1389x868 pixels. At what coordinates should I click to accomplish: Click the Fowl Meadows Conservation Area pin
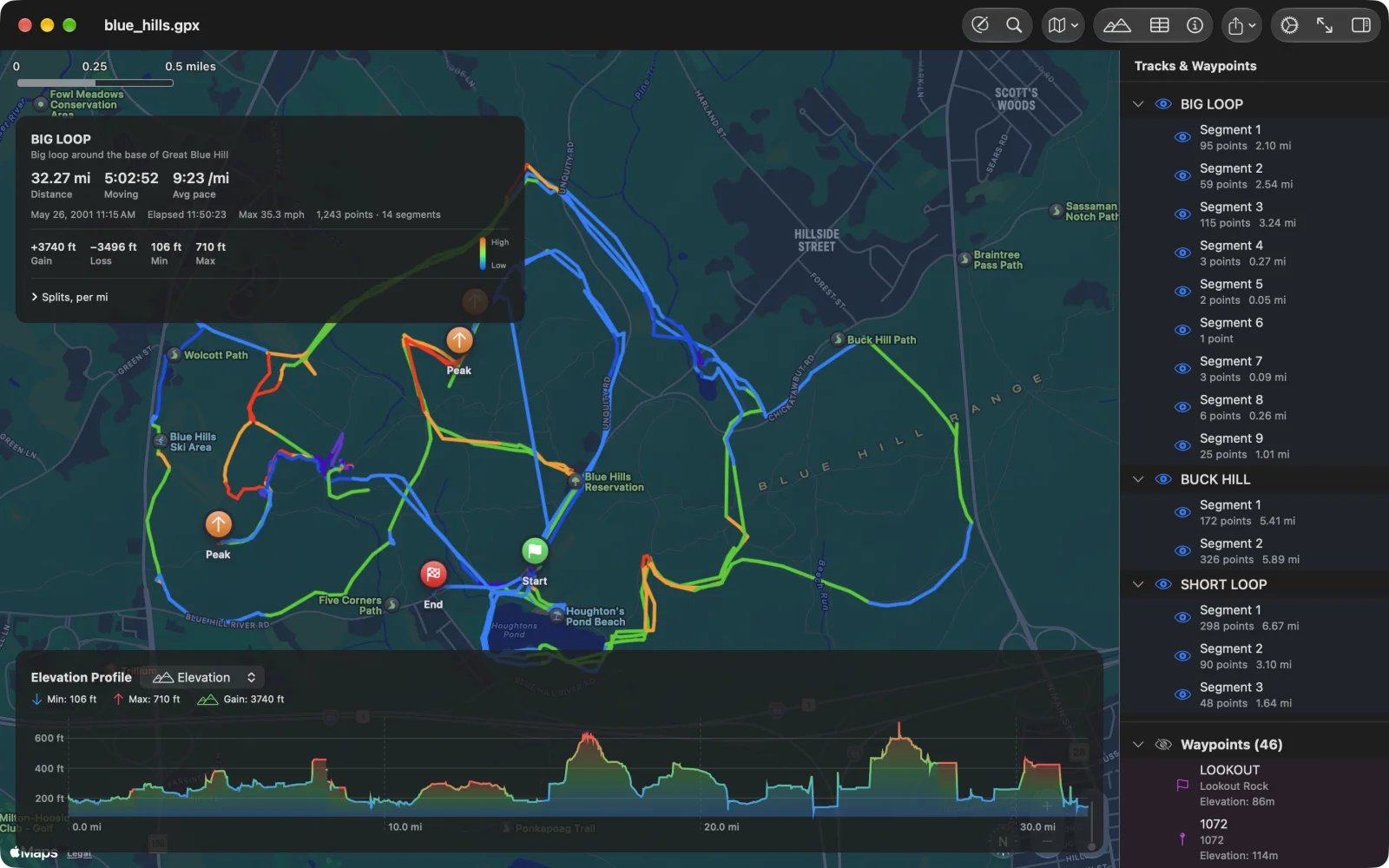(40, 104)
